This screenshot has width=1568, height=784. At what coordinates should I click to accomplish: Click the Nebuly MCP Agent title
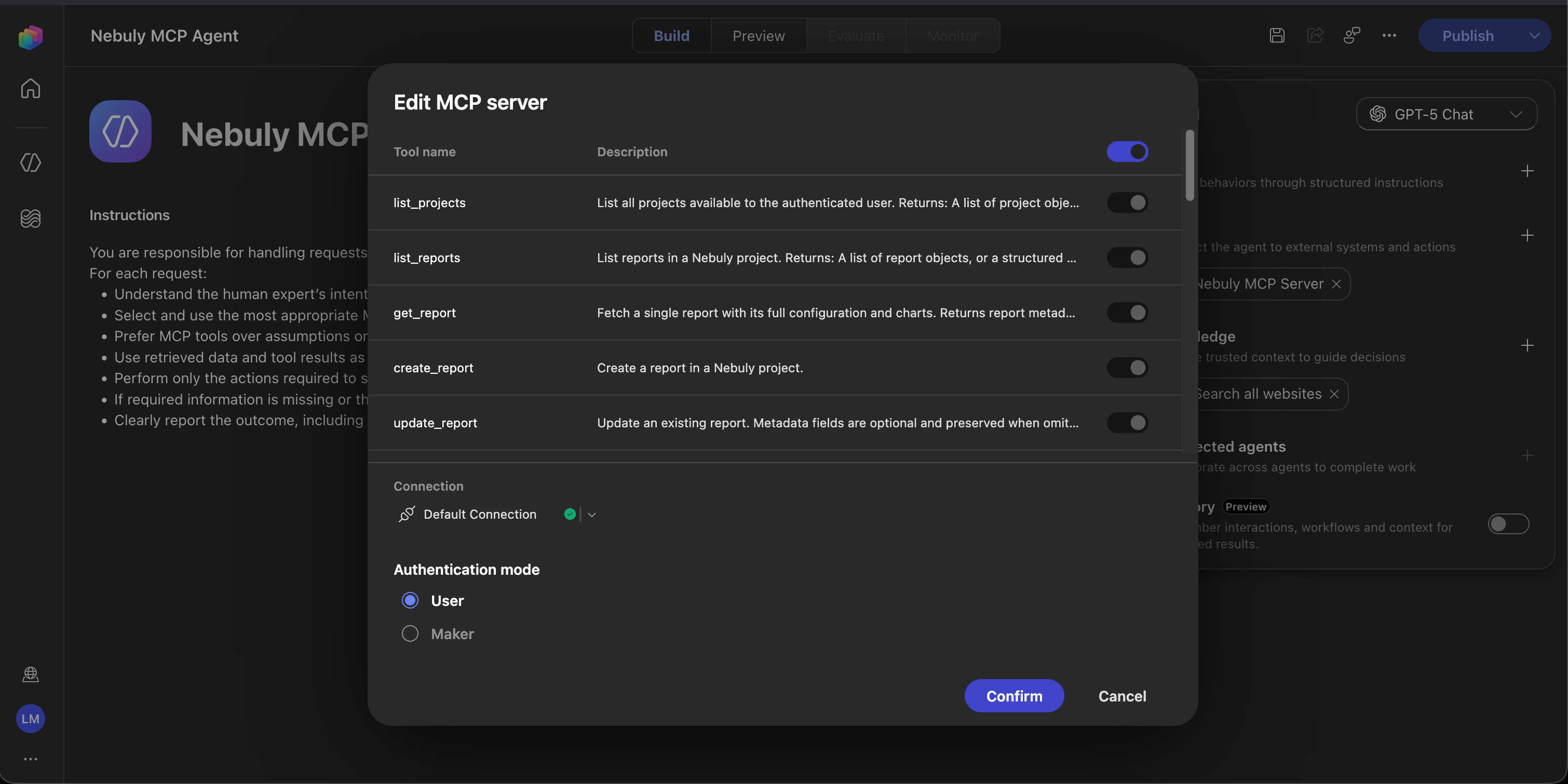[165, 36]
